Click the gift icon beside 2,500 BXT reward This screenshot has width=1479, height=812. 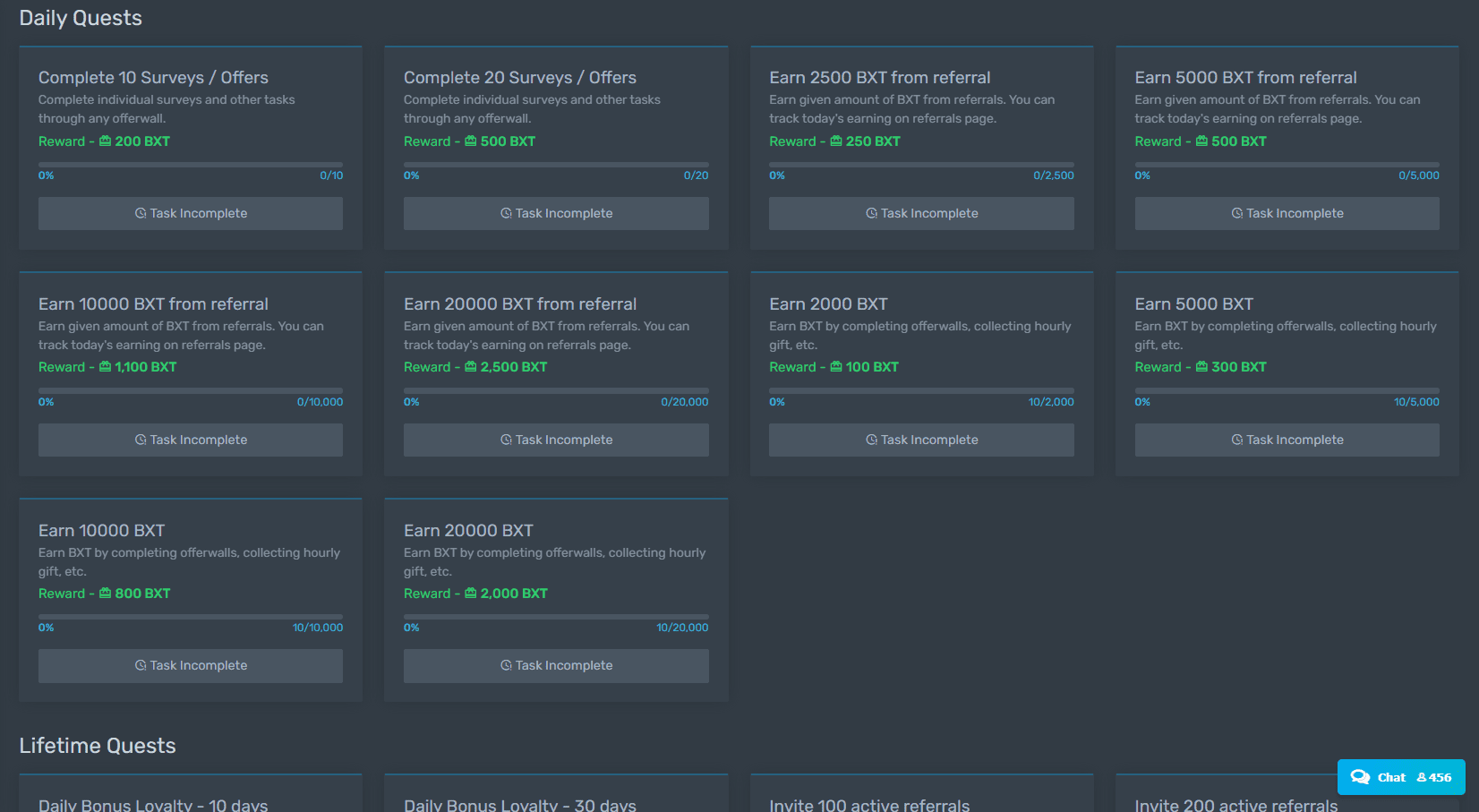[470, 367]
